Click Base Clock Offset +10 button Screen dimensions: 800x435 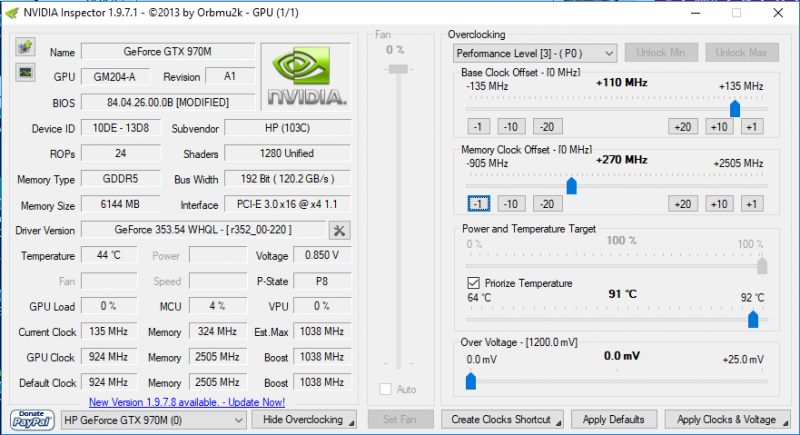(x=719, y=127)
